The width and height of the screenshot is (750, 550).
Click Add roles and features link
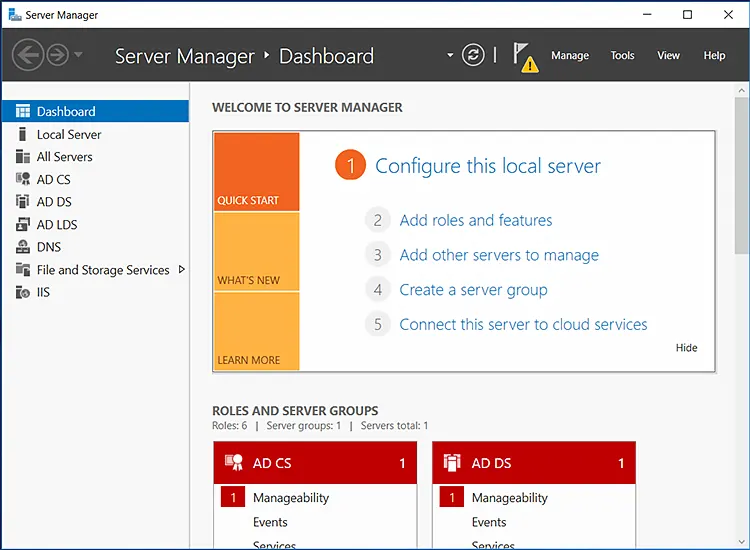(475, 220)
